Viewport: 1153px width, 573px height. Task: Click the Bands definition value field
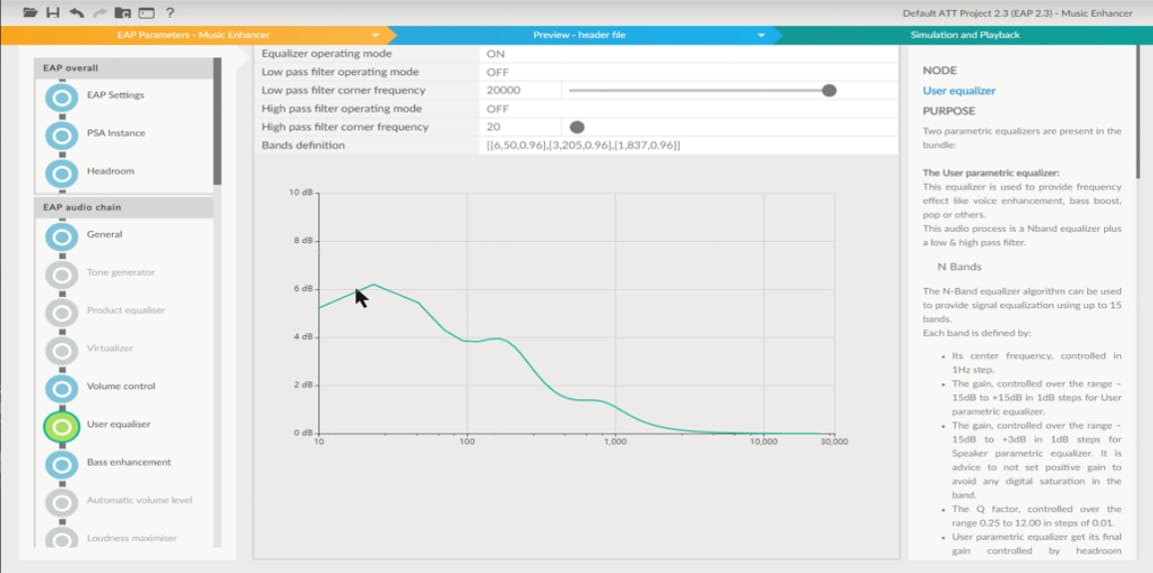pos(583,146)
